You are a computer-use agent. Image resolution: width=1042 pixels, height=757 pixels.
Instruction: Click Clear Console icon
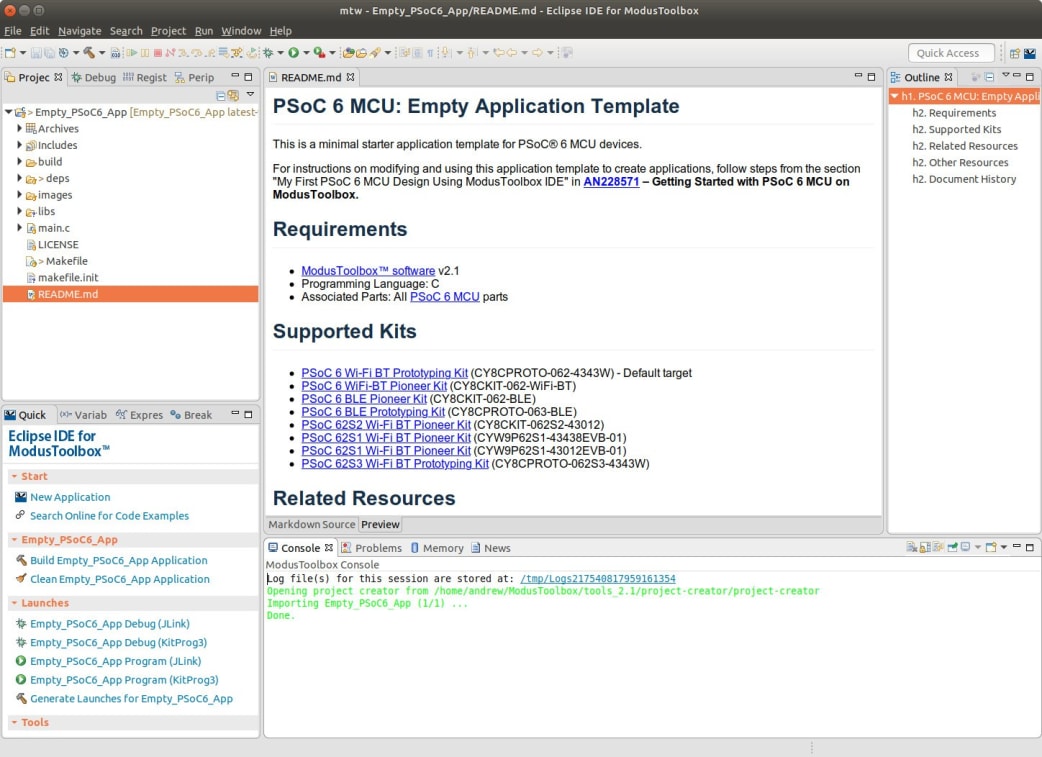coord(911,548)
